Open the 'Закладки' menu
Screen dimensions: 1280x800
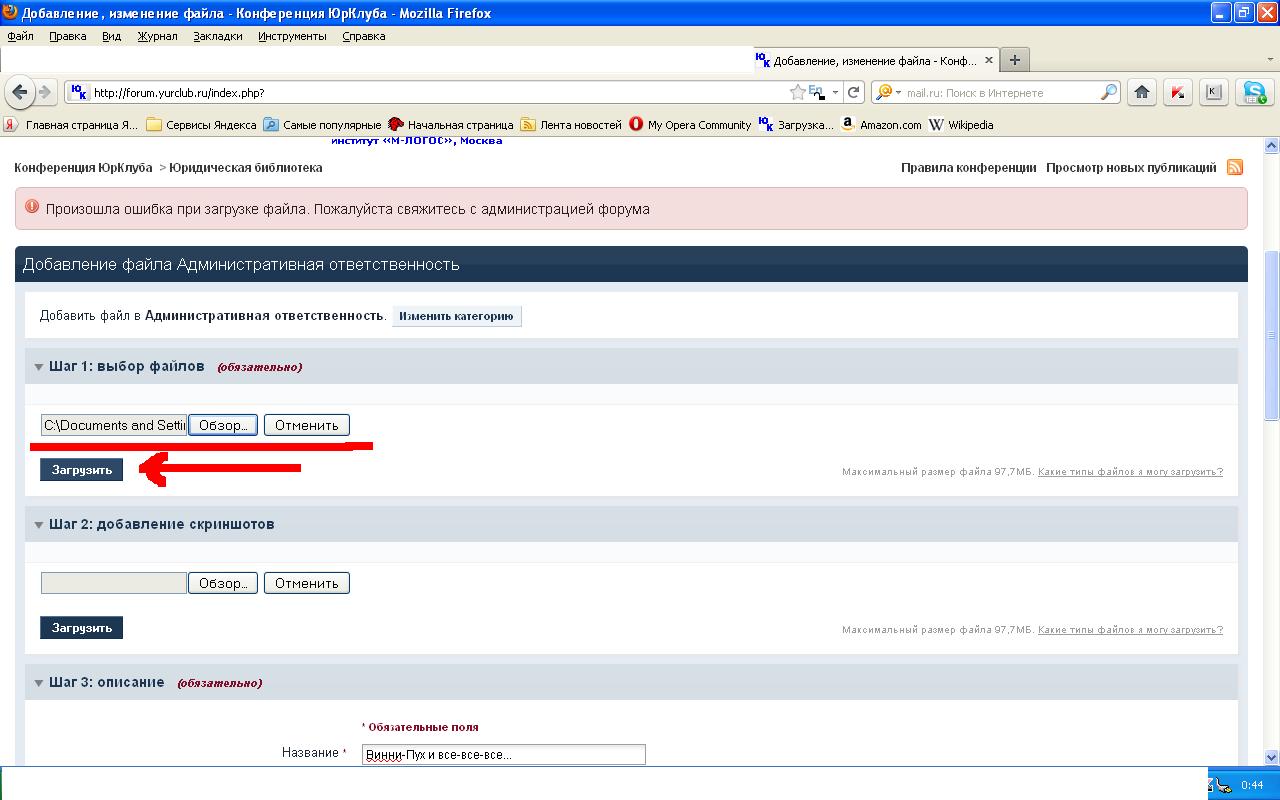(217, 36)
